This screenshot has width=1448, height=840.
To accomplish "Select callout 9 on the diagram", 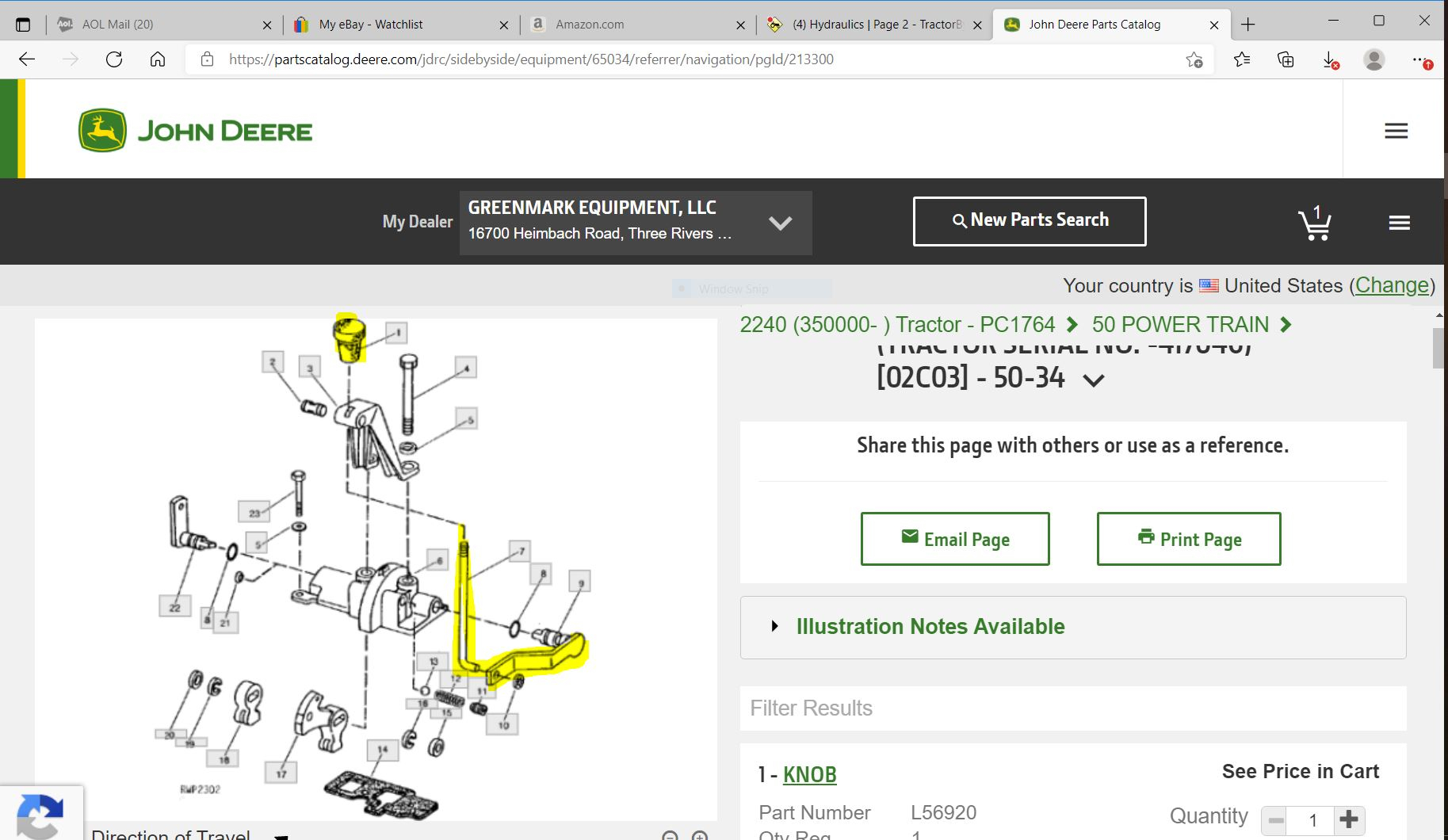I will pos(580,582).
